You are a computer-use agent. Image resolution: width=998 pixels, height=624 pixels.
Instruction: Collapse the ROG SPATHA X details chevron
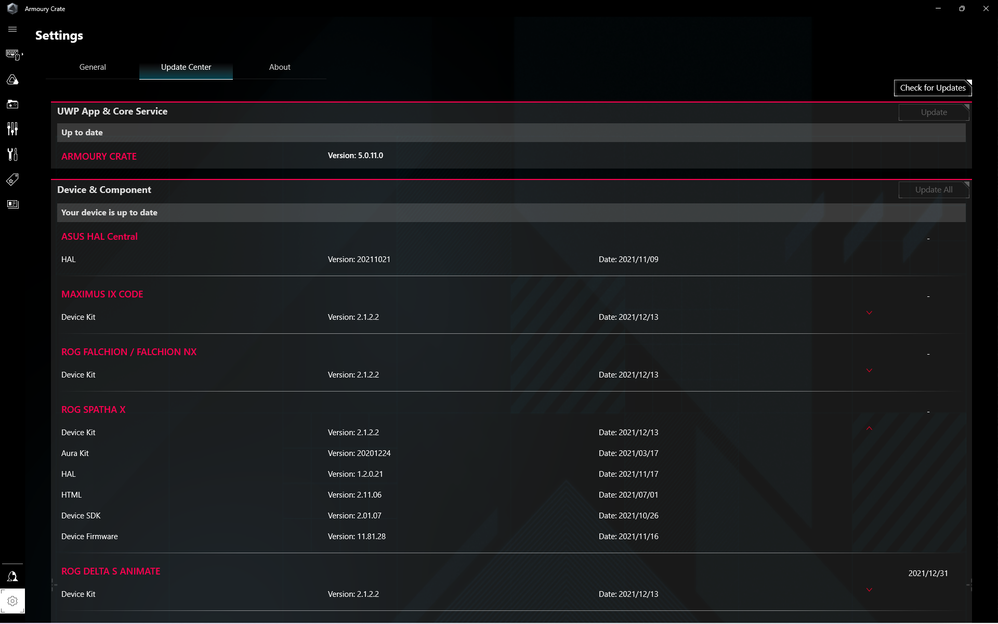pos(869,428)
